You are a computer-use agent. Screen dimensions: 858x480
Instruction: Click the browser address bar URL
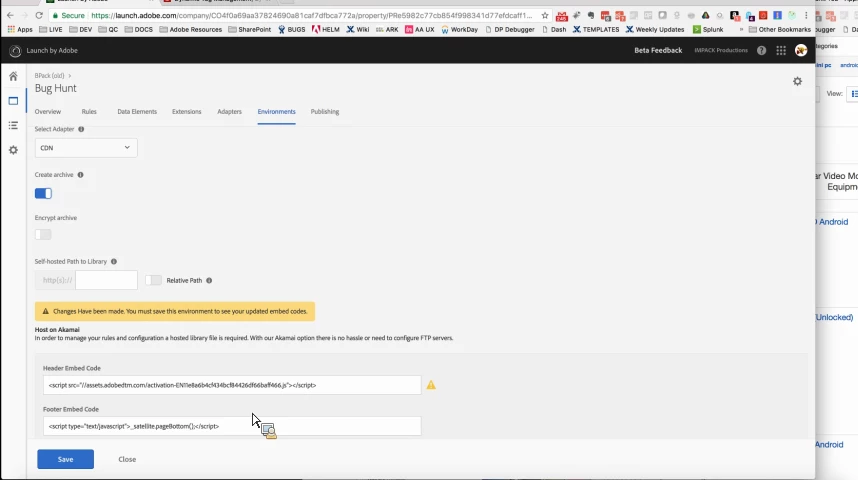pyautogui.click(x=311, y=15)
